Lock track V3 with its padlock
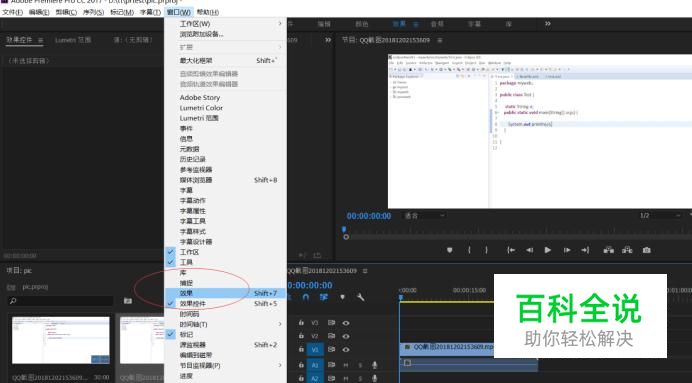This screenshot has height=383, width=692. pyautogui.click(x=301, y=323)
